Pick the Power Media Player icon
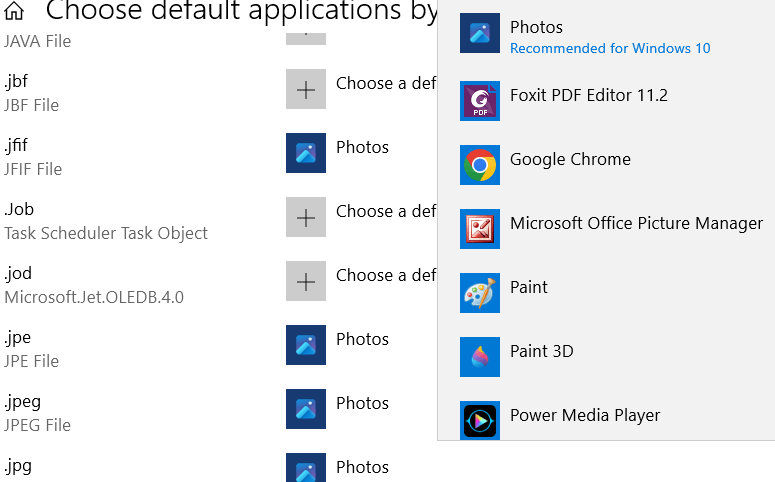The image size is (775, 482). pyautogui.click(x=479, y=420)
